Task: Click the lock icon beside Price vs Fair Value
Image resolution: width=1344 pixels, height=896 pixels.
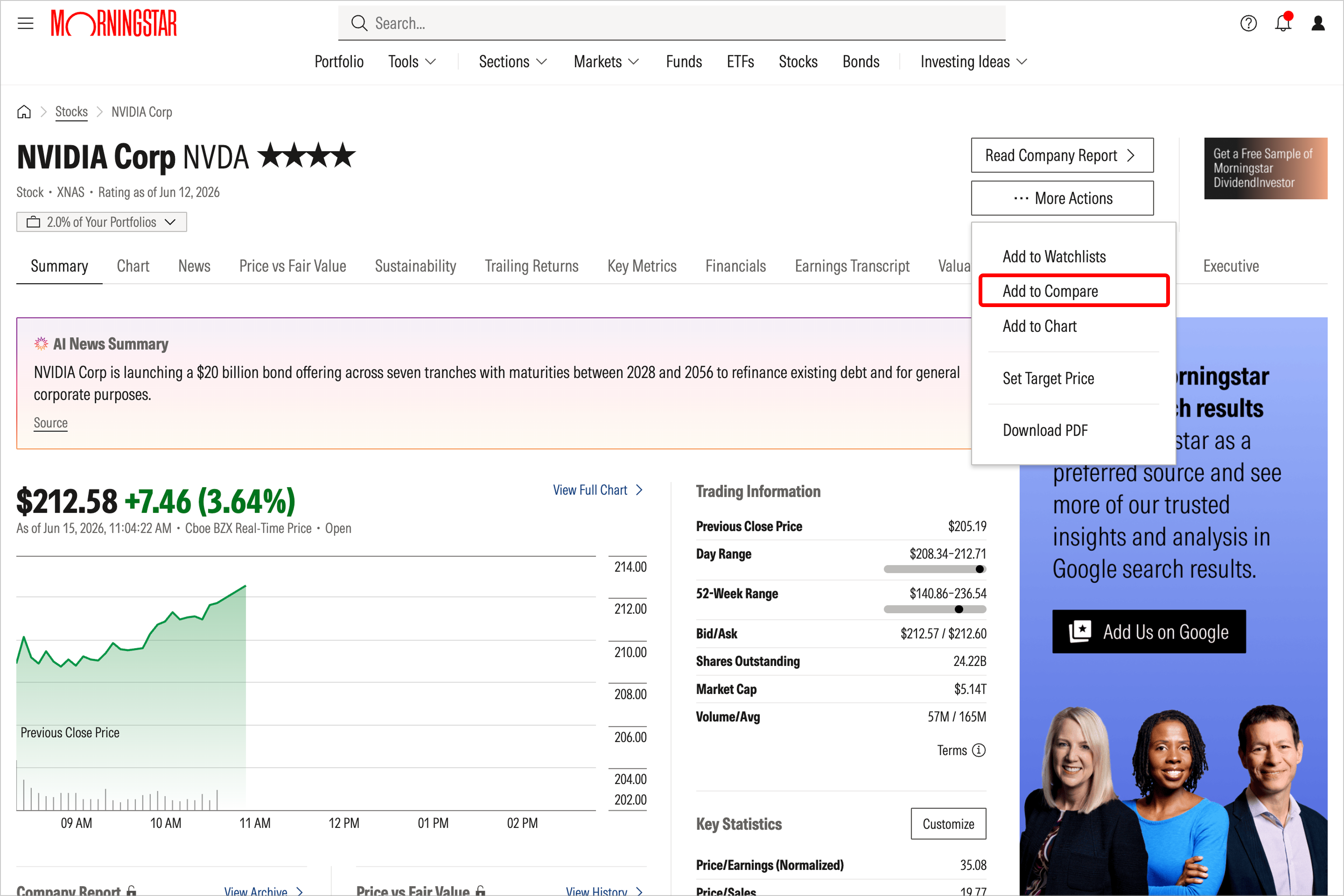Action: [x=481, y=890]
